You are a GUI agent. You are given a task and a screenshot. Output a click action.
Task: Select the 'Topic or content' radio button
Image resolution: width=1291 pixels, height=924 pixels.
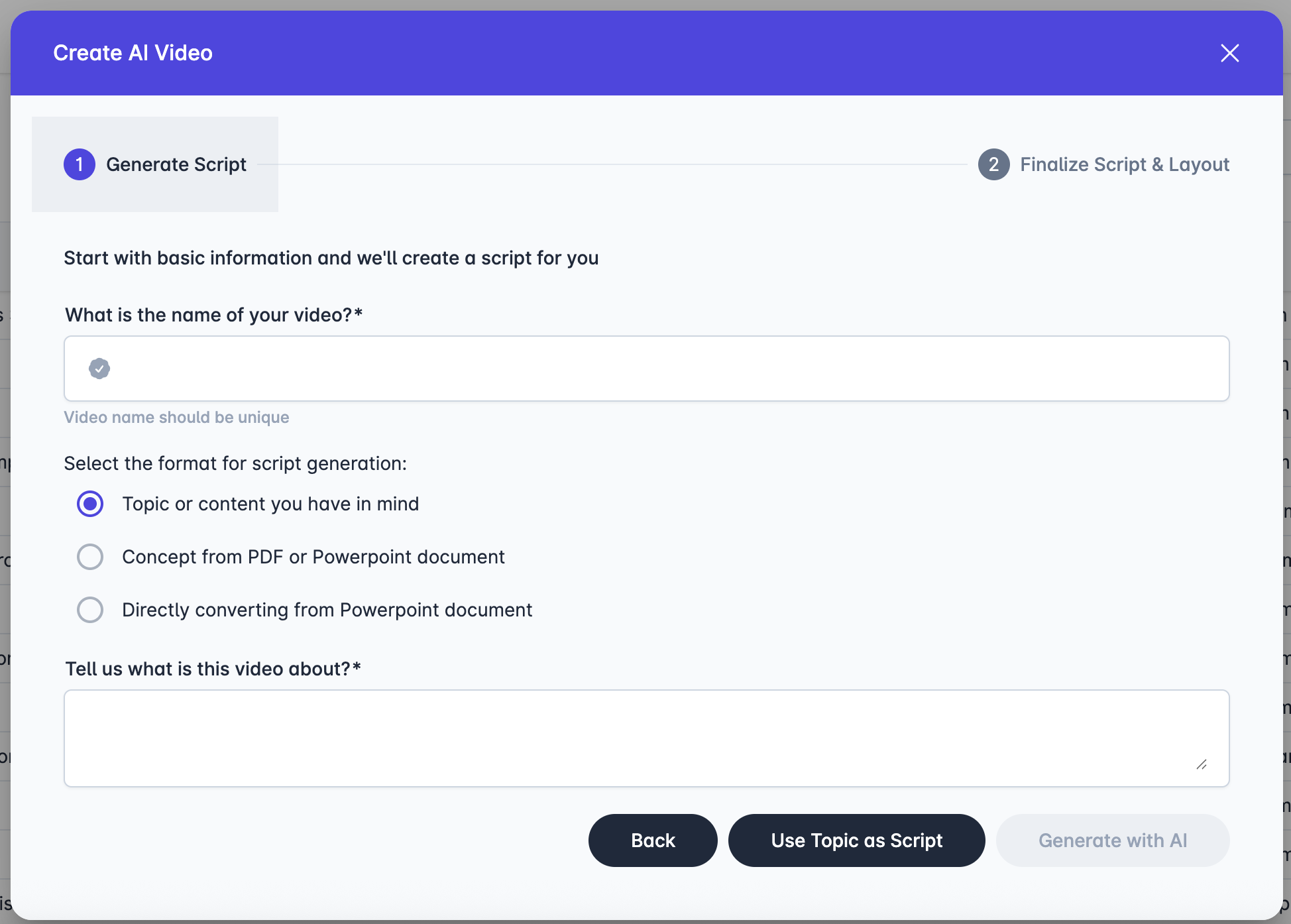pos(90,504)
